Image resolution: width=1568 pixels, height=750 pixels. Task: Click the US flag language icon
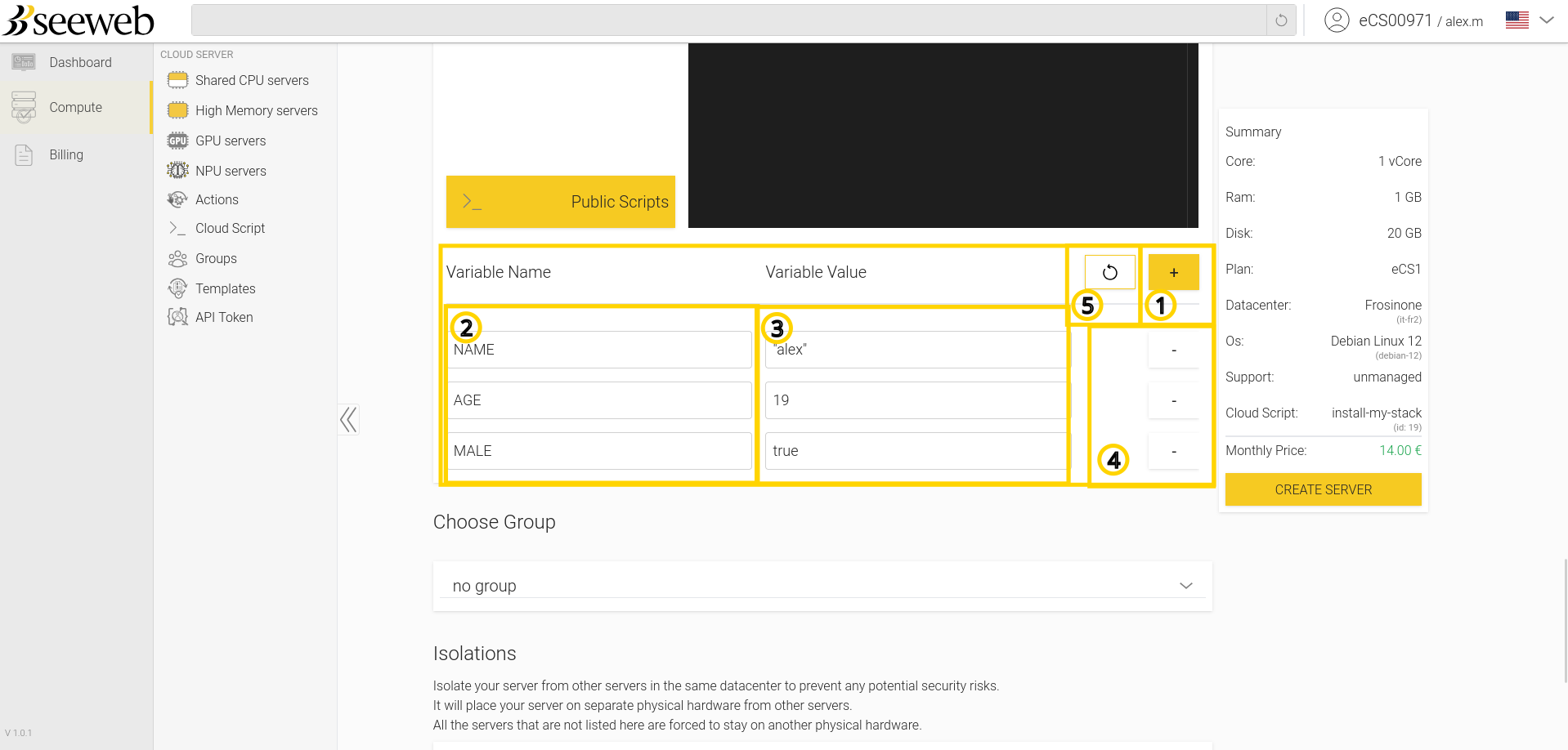[x=1517, y=20]
